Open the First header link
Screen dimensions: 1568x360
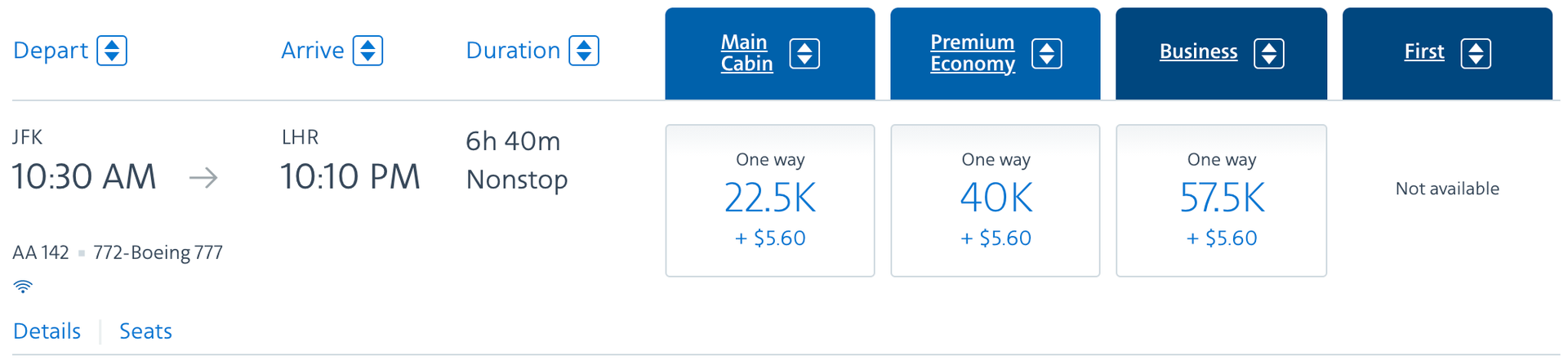pos(1424,51)
